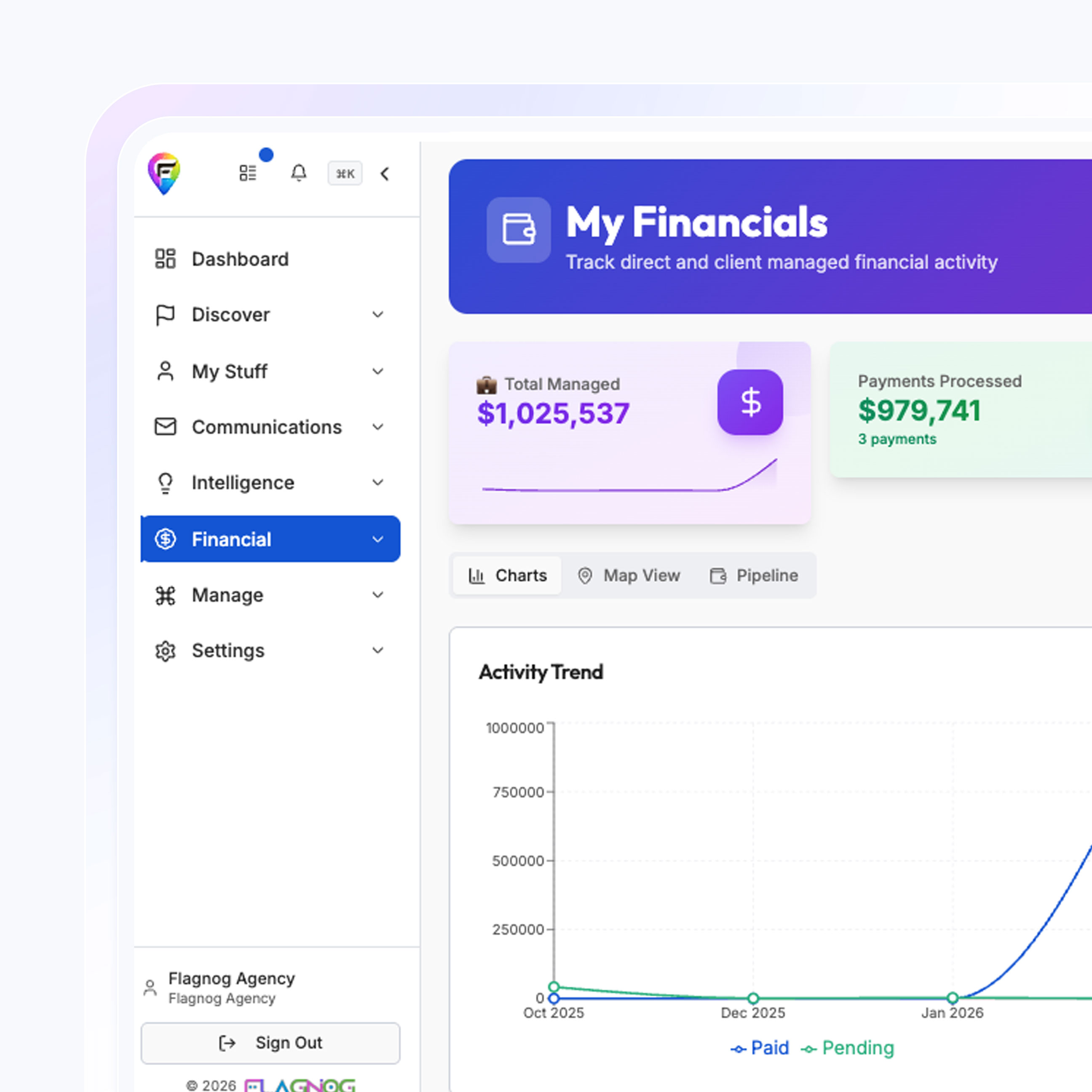Select the Manage sidebar item
The height and width of the screenshot is (1092, 1092).
point(227,594)
